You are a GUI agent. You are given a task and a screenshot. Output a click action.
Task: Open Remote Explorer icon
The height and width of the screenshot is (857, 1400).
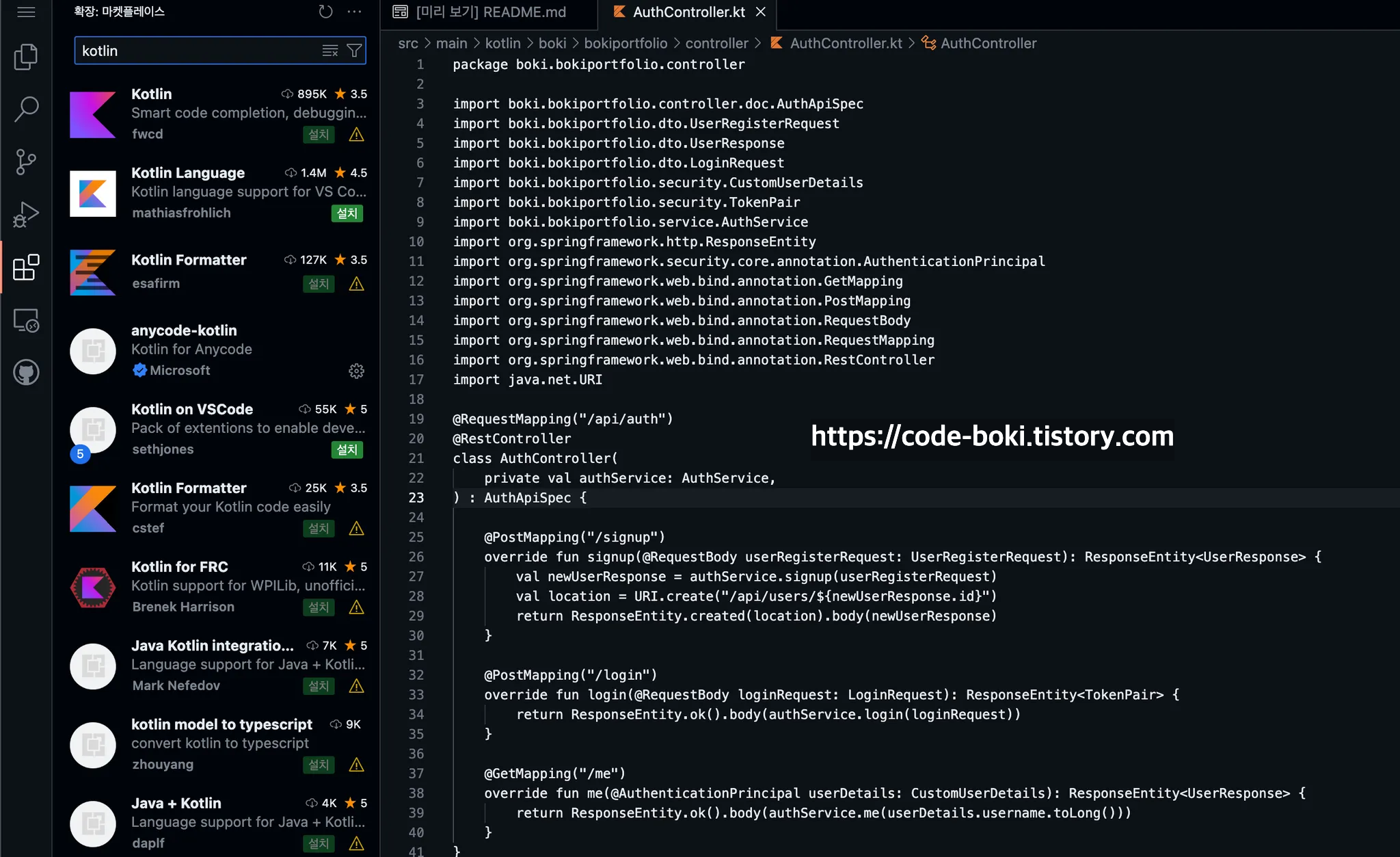coord(26,320)
